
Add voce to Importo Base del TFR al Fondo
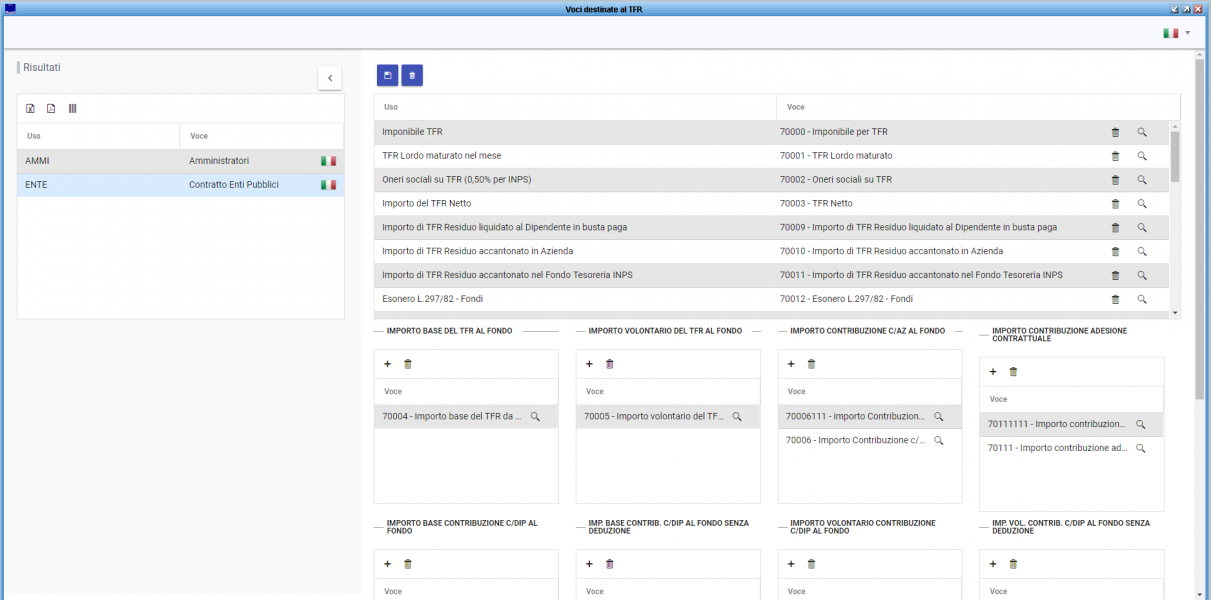(387, 364)
